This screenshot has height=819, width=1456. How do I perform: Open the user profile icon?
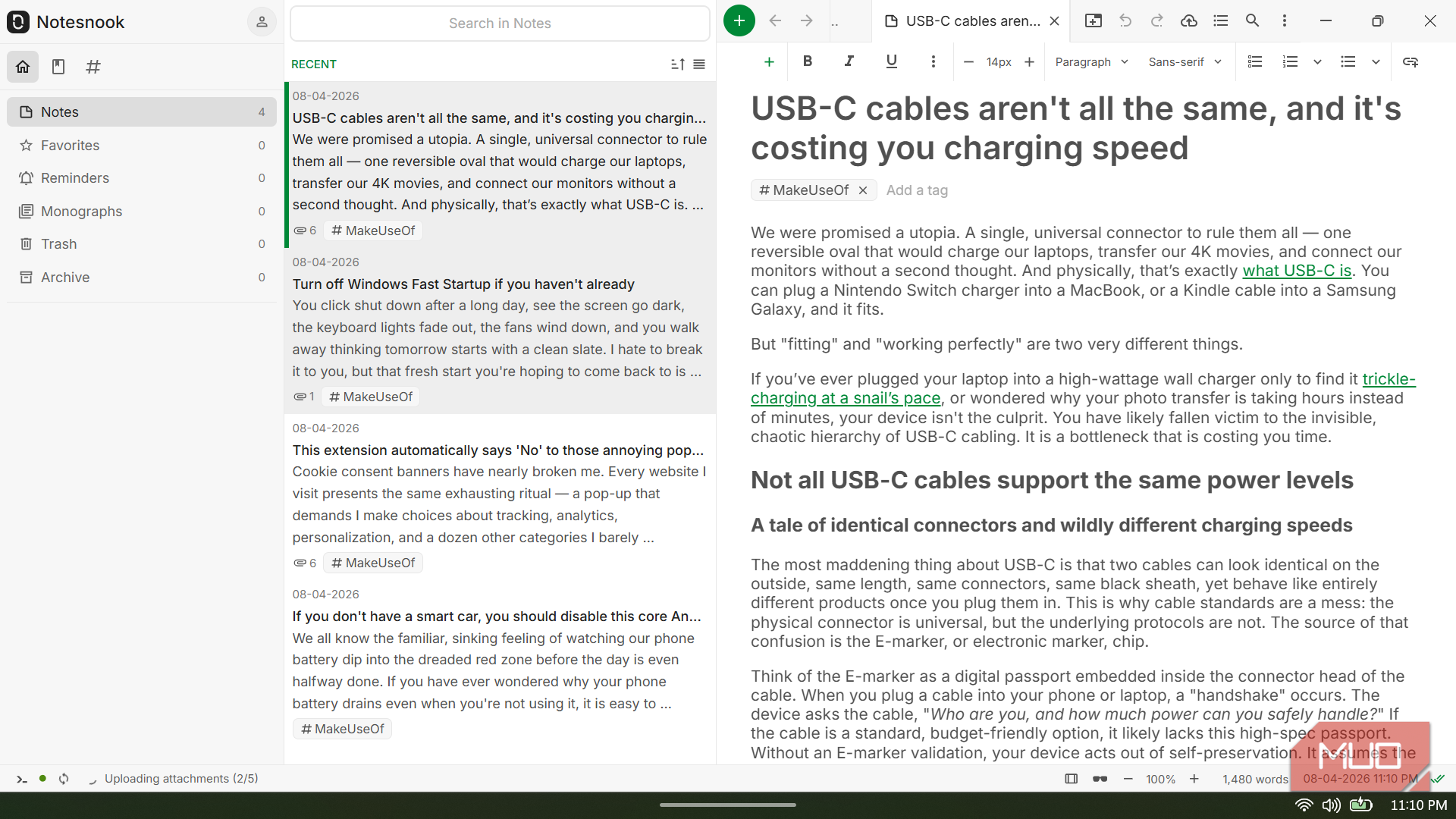[262, 22]
